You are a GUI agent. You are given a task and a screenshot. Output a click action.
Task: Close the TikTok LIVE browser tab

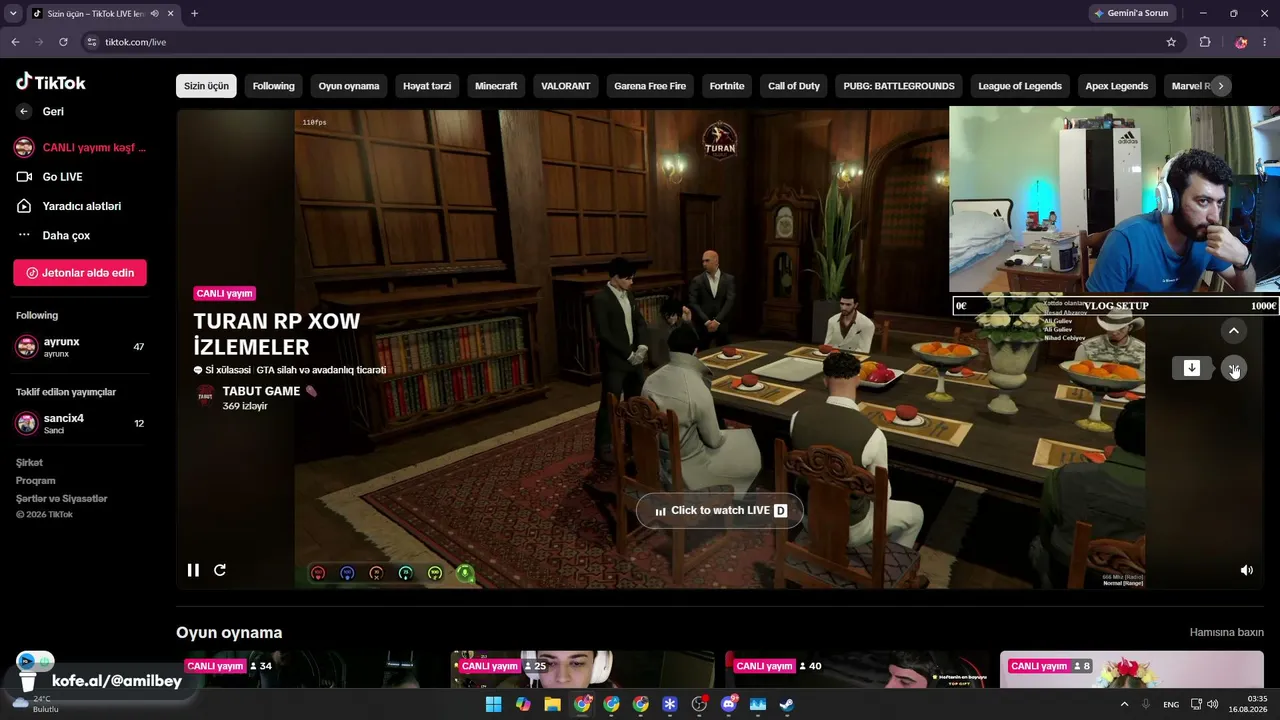[x=170, y=13]
